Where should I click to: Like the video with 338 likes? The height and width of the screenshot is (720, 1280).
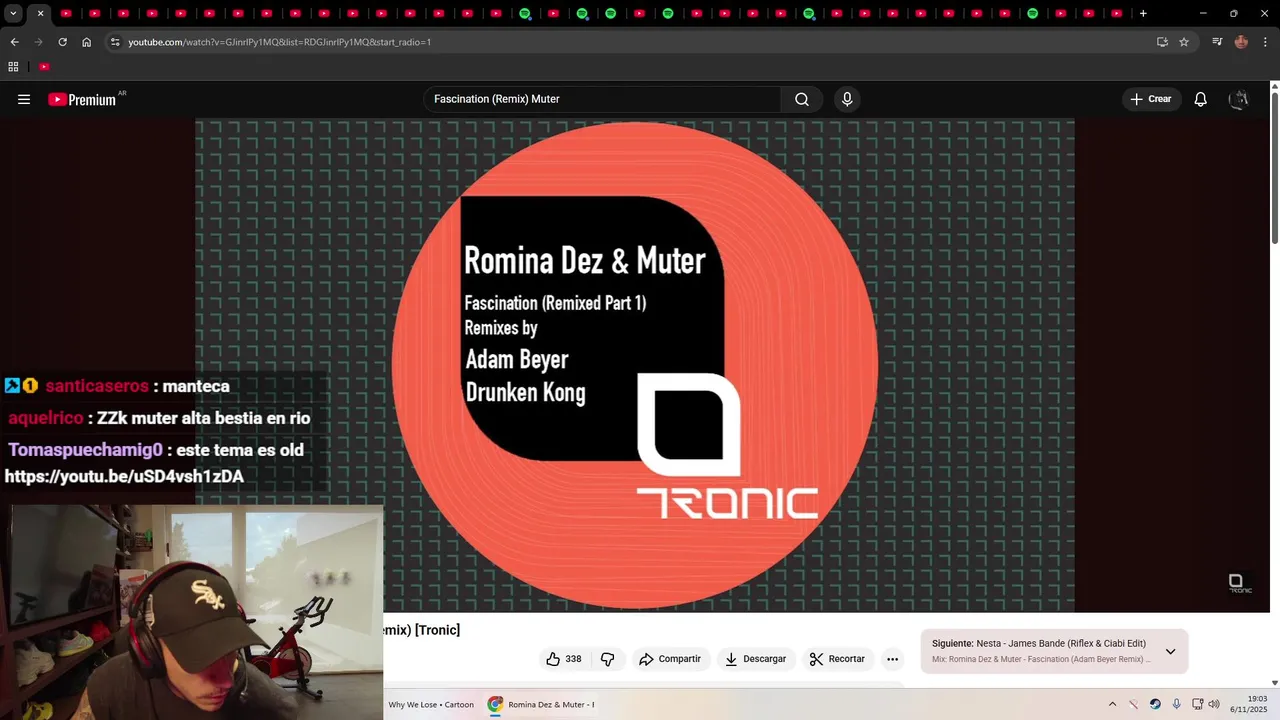[x=564, y=659]
